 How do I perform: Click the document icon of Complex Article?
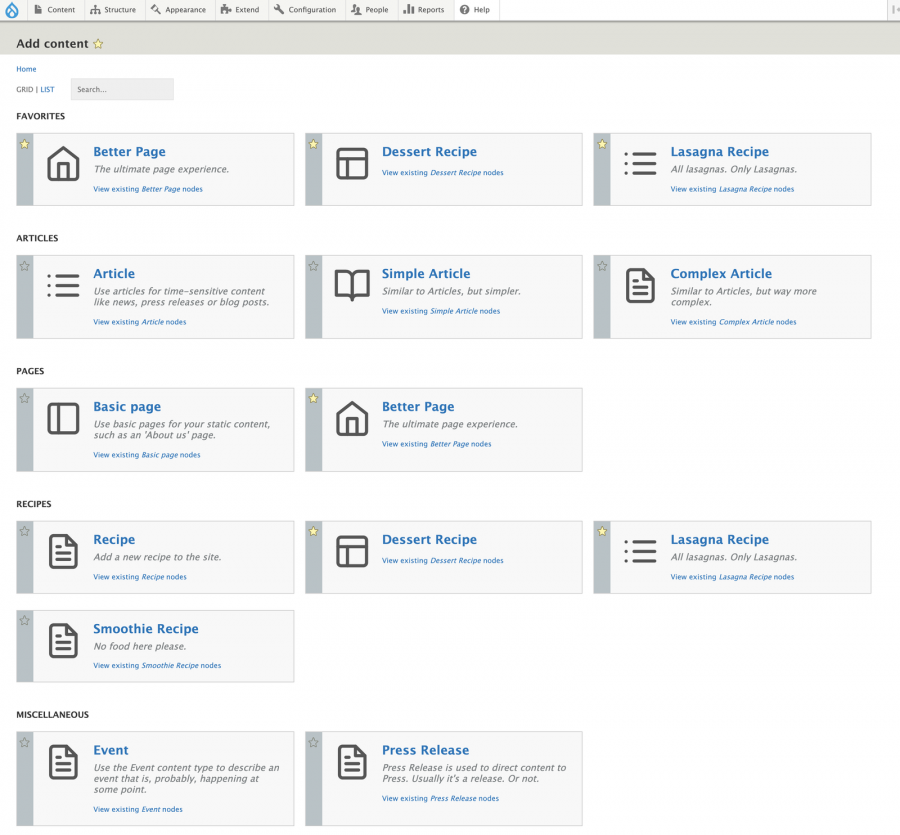point(640,285)
